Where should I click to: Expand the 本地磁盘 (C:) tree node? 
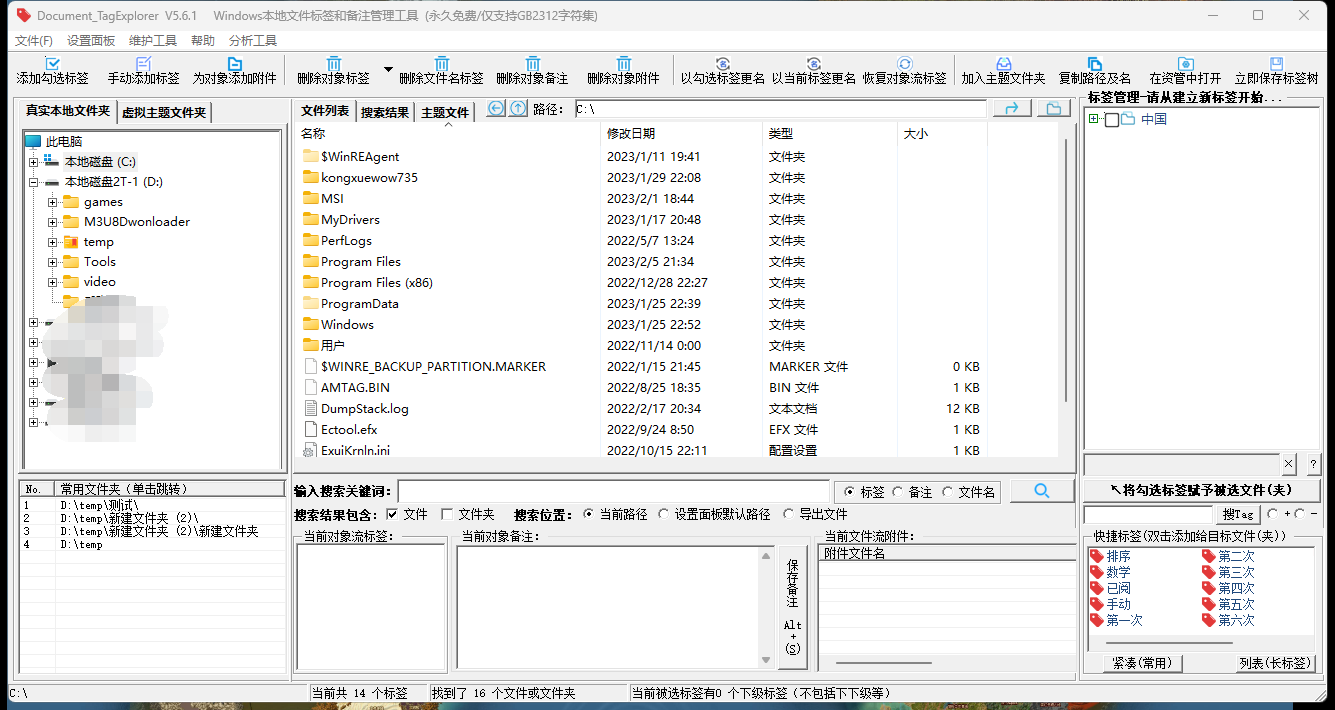click(x=34, y=162)
